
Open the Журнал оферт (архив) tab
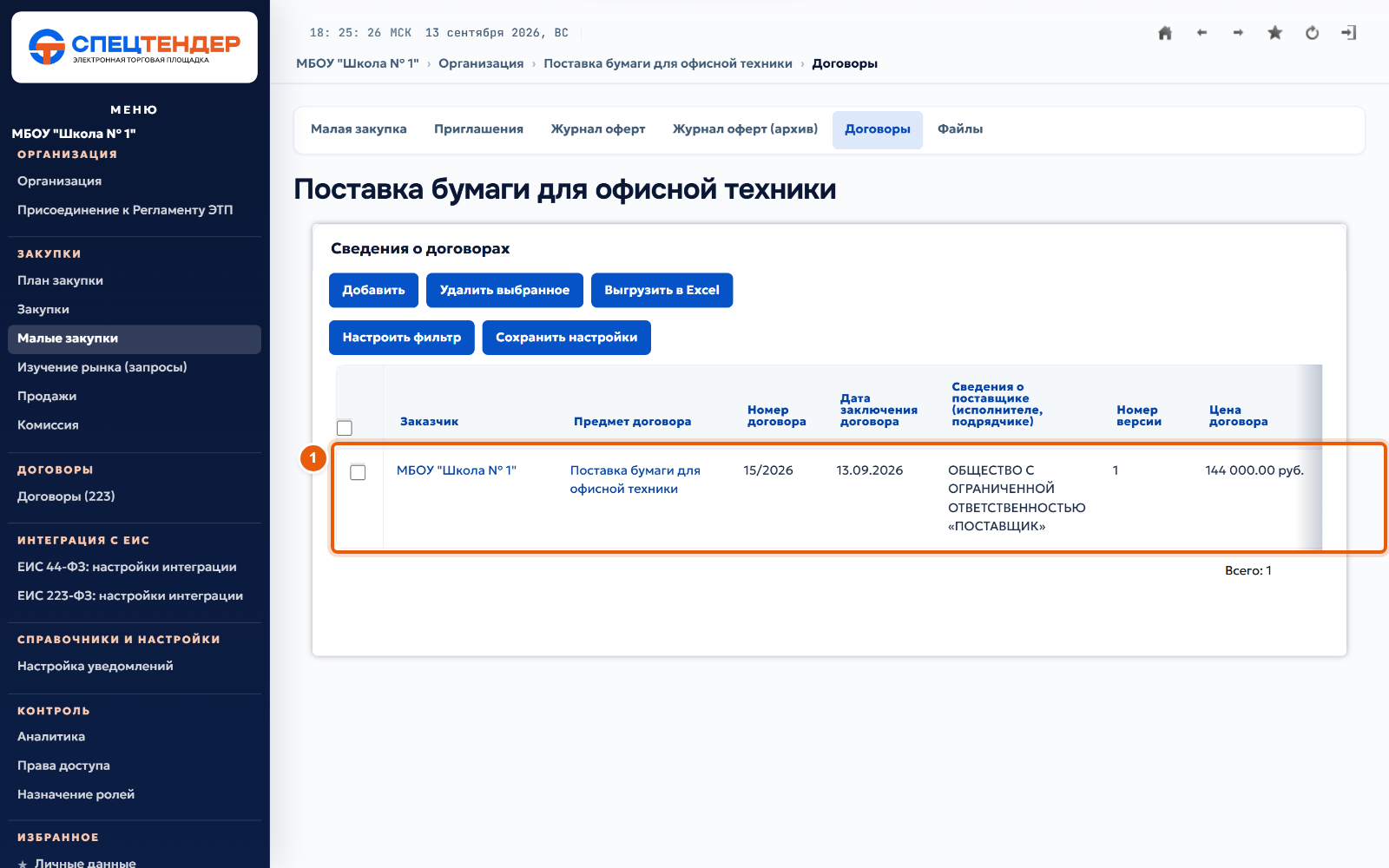[745, 129]
